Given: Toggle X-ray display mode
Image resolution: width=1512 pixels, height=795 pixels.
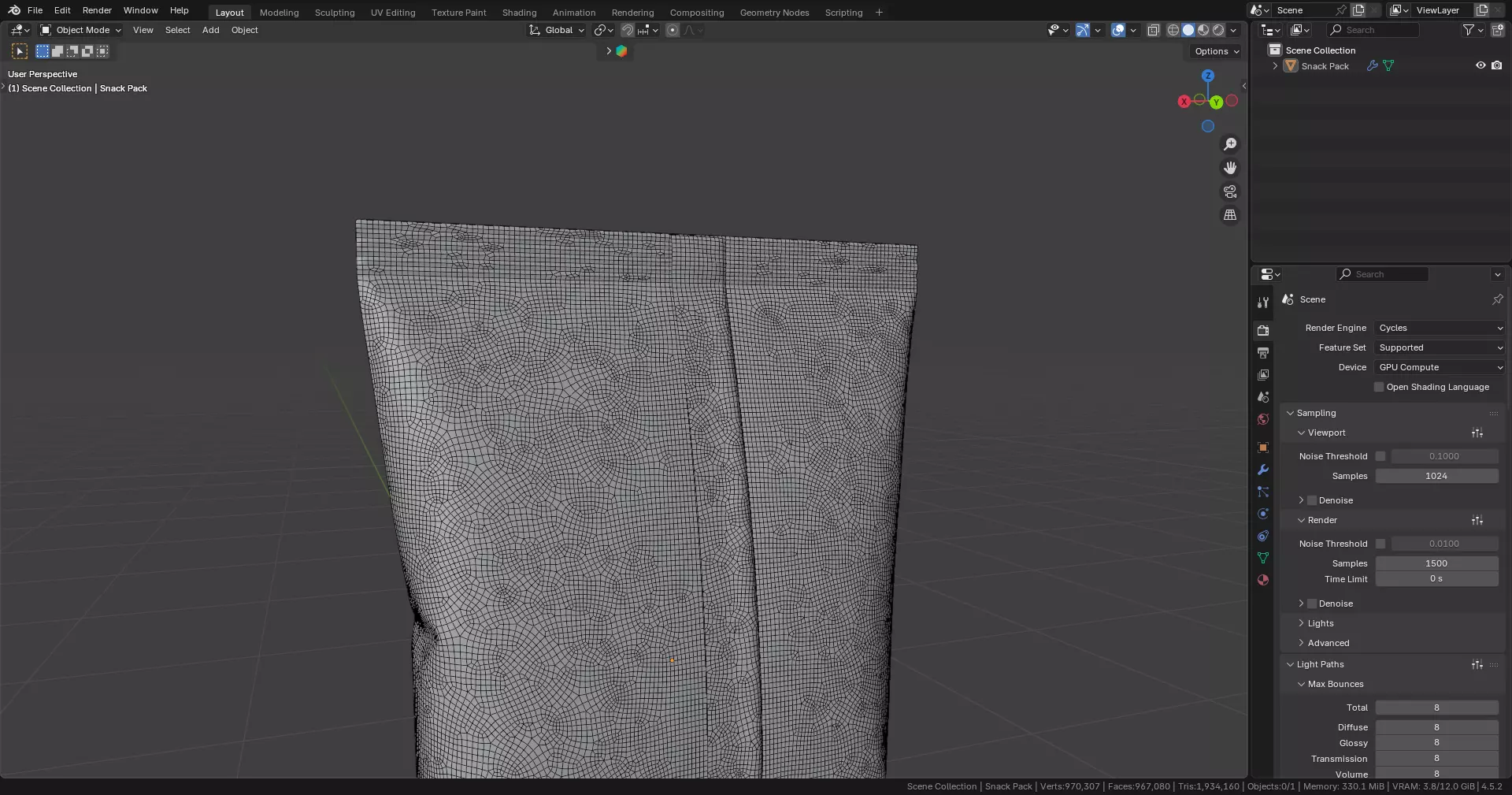Looking at the screenshot, I should 1153,30.
